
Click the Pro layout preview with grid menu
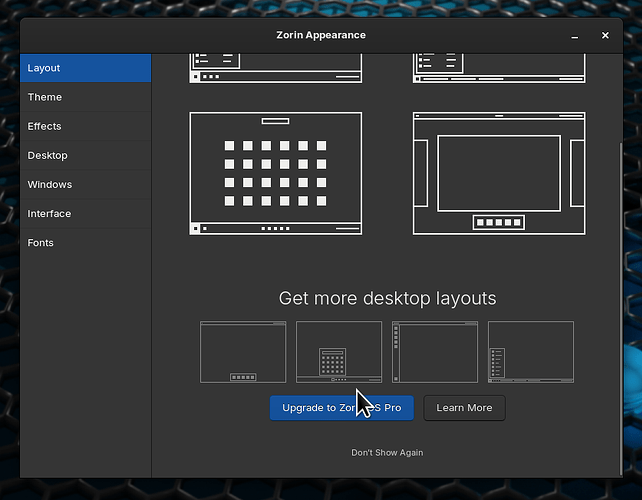coord(339,352)
